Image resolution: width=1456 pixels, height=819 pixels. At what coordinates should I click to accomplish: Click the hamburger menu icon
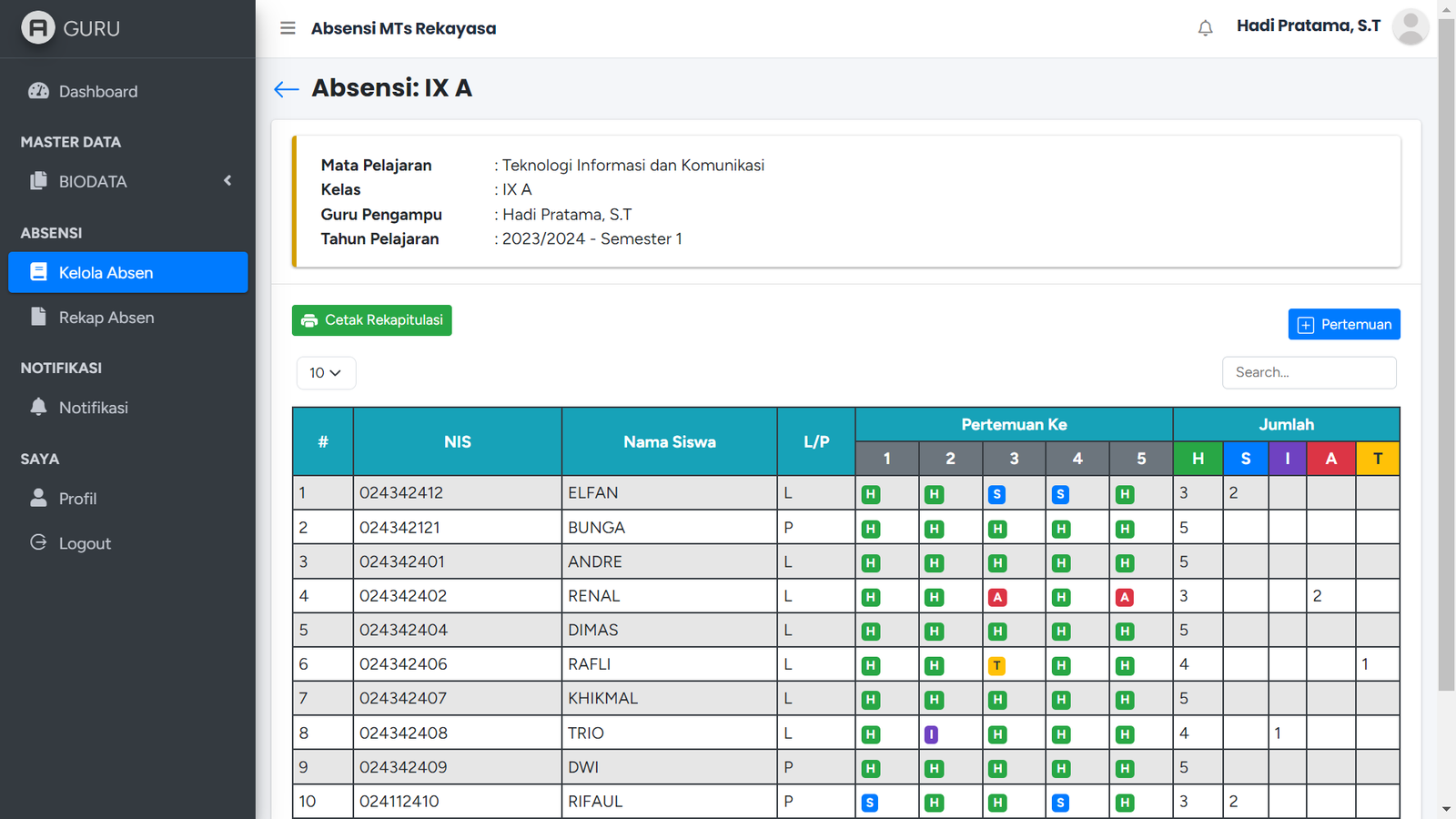[x=288, y=28]
